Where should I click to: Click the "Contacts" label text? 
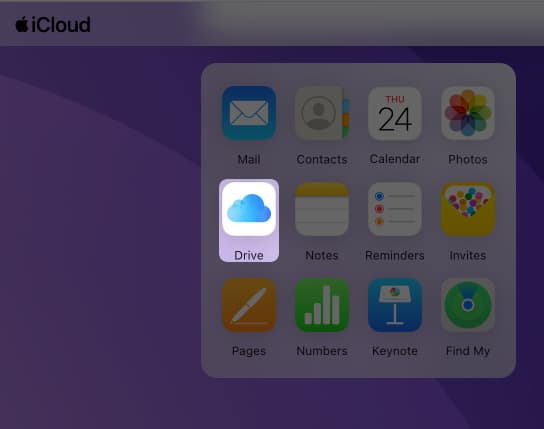pos(322,160)
